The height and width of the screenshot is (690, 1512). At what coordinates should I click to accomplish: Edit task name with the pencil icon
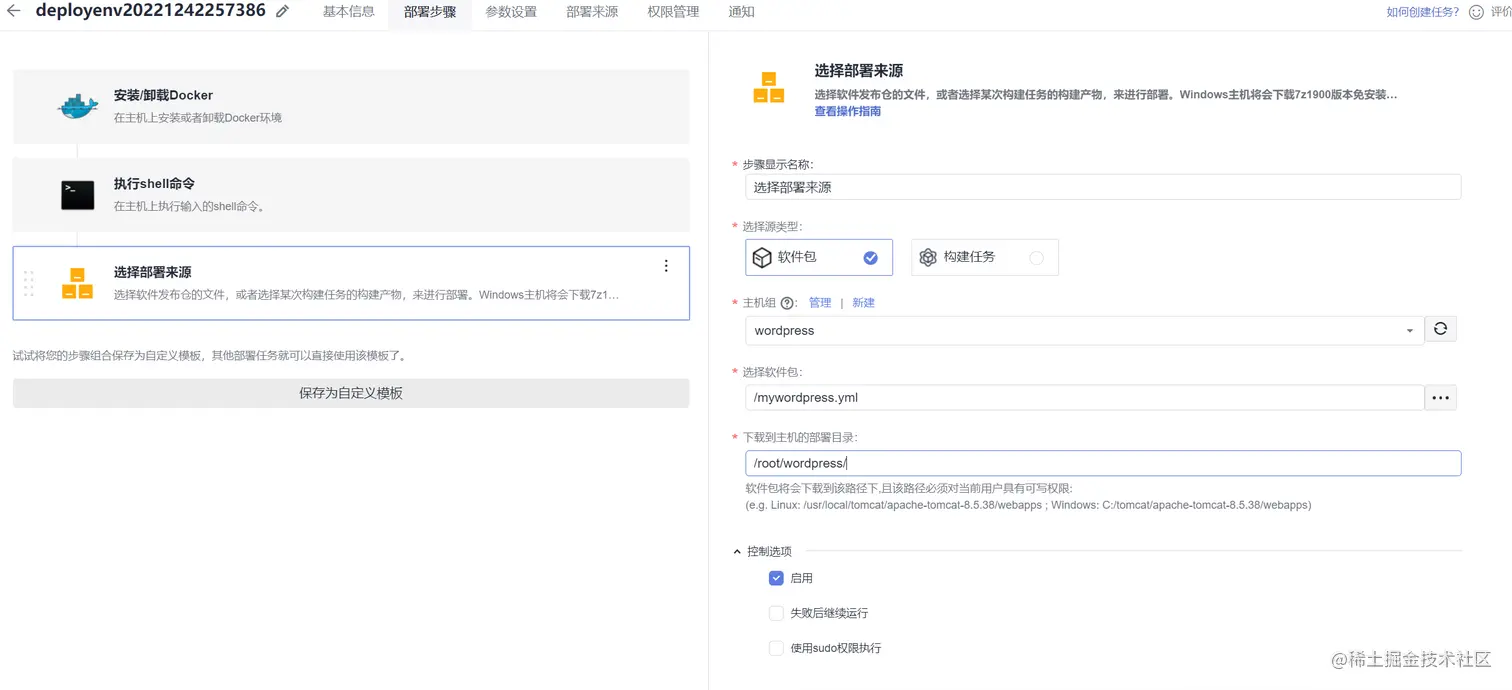tap(283, 11)
